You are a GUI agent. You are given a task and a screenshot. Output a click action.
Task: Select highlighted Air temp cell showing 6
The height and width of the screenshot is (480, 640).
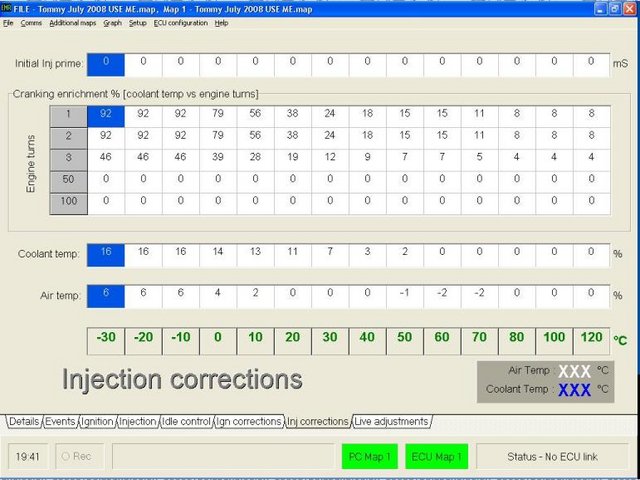106,293
